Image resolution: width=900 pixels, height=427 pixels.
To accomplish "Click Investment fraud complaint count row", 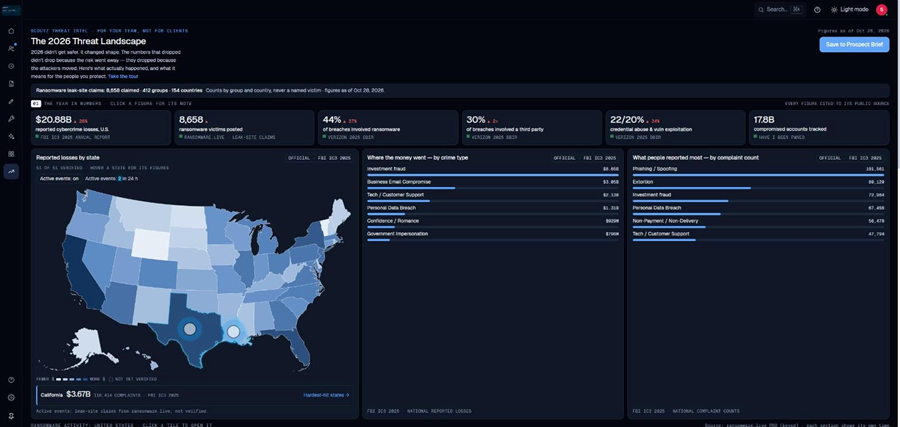I will [758, 197].
